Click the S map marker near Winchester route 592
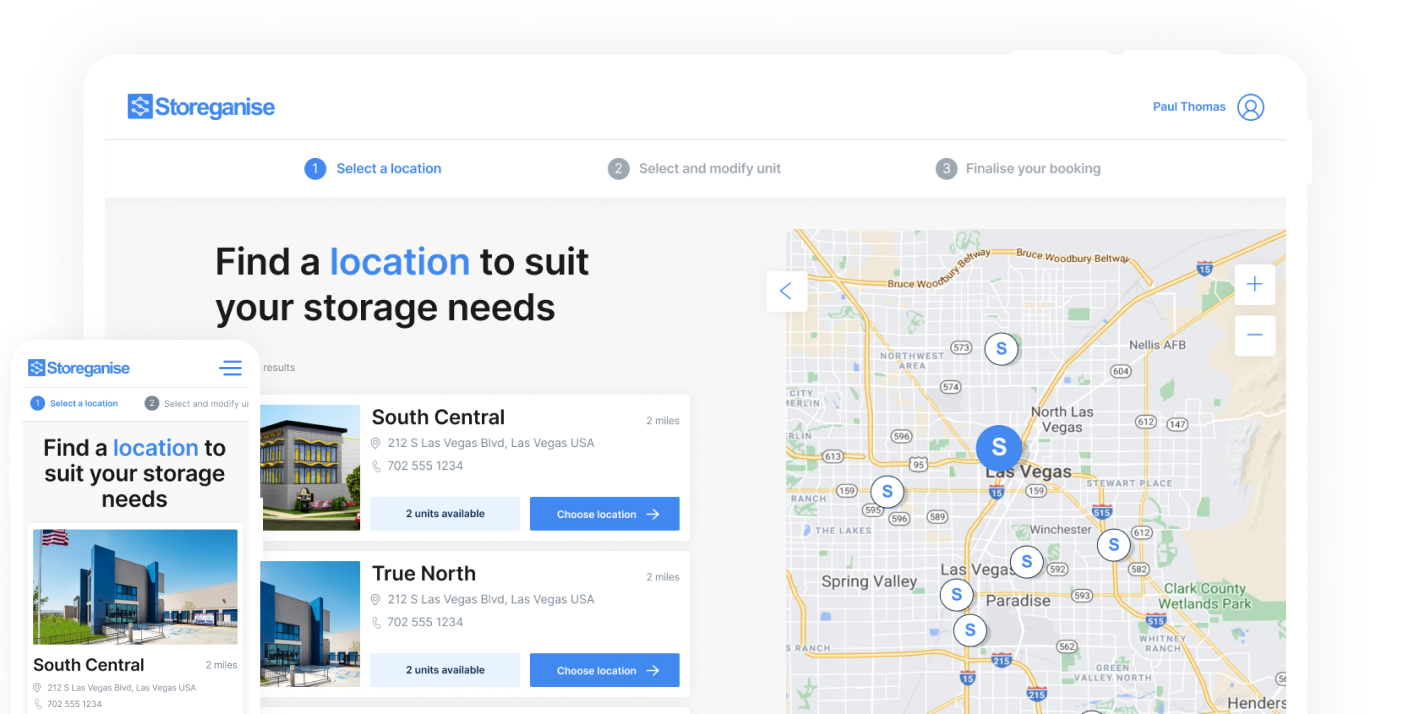This screenshot has width=1424, height=714. (x=1026, y=562)
